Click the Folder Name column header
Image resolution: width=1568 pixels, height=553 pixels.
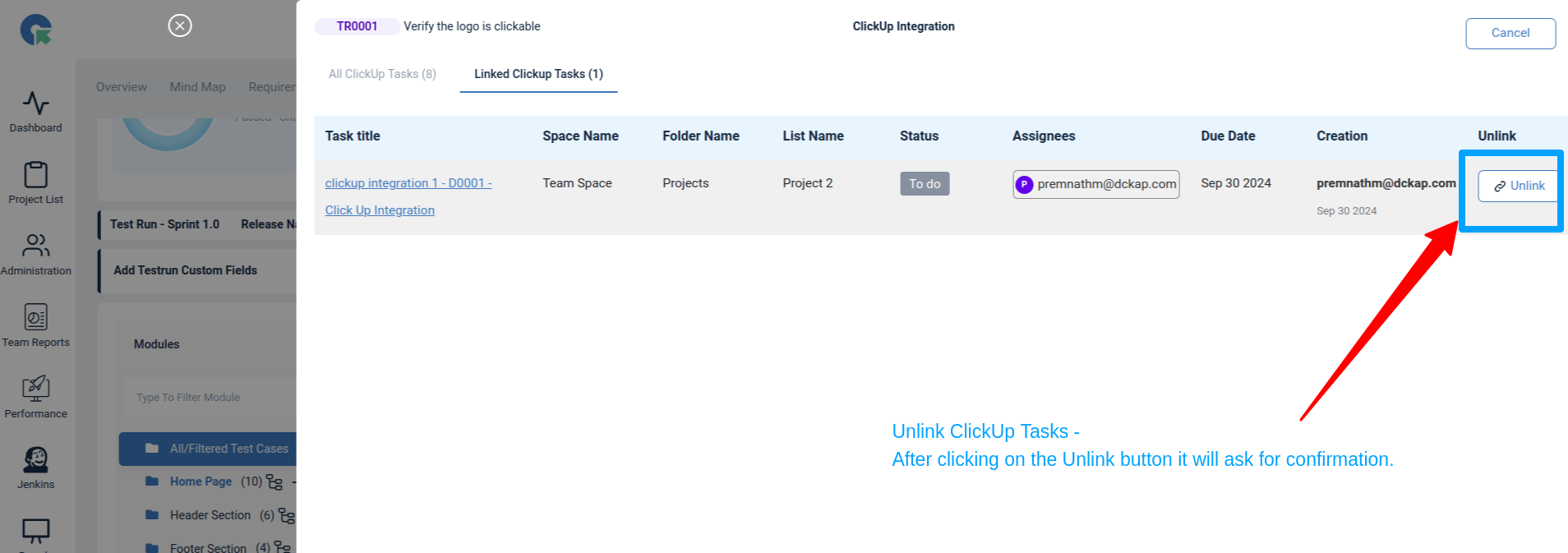[x=701, y=136]
